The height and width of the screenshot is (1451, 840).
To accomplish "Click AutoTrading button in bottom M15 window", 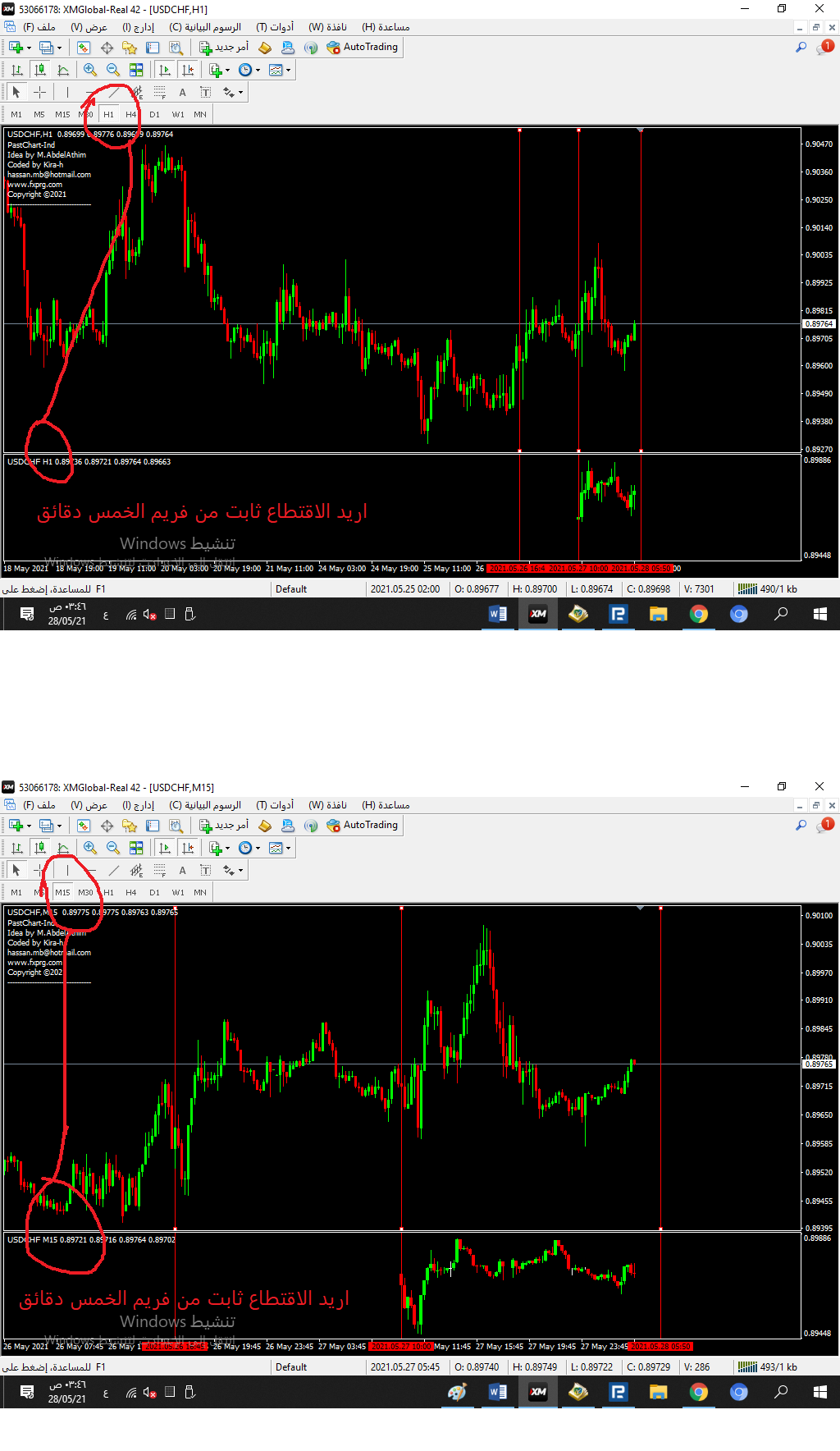I will (363, 825).
